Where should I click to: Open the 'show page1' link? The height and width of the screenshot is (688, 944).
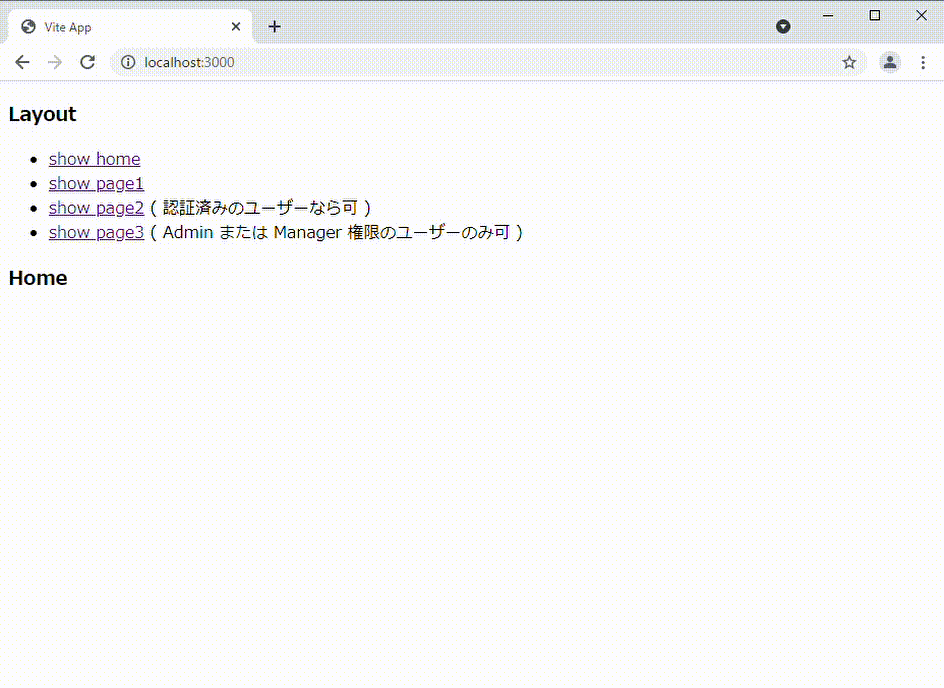[96, 184]
